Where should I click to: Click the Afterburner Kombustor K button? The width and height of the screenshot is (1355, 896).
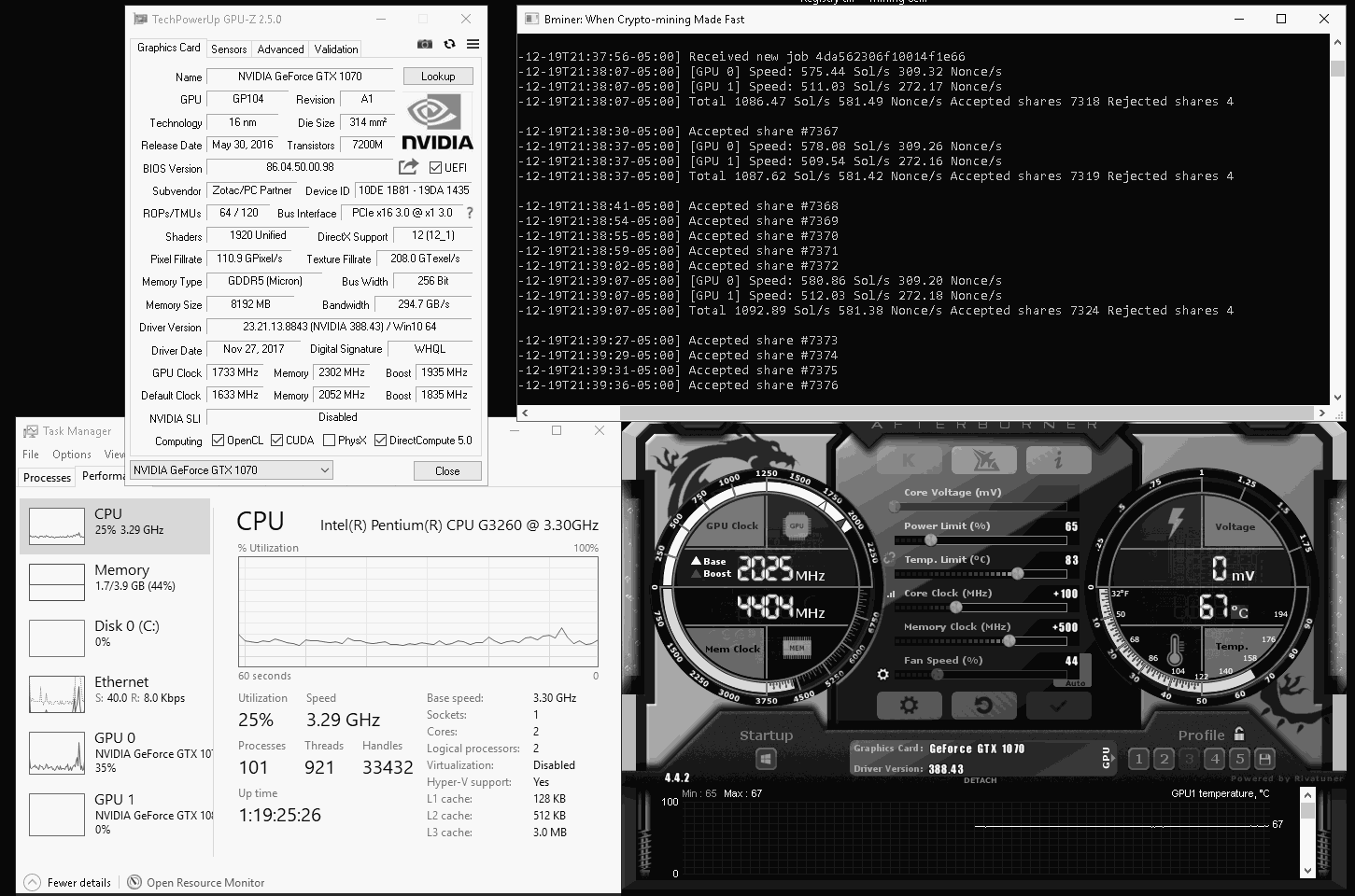tap(909, 460)
